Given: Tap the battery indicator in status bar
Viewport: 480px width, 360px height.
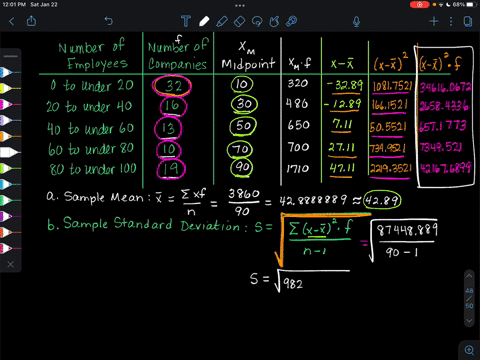Looking at the screenshot, I should (x=471, y=5).
